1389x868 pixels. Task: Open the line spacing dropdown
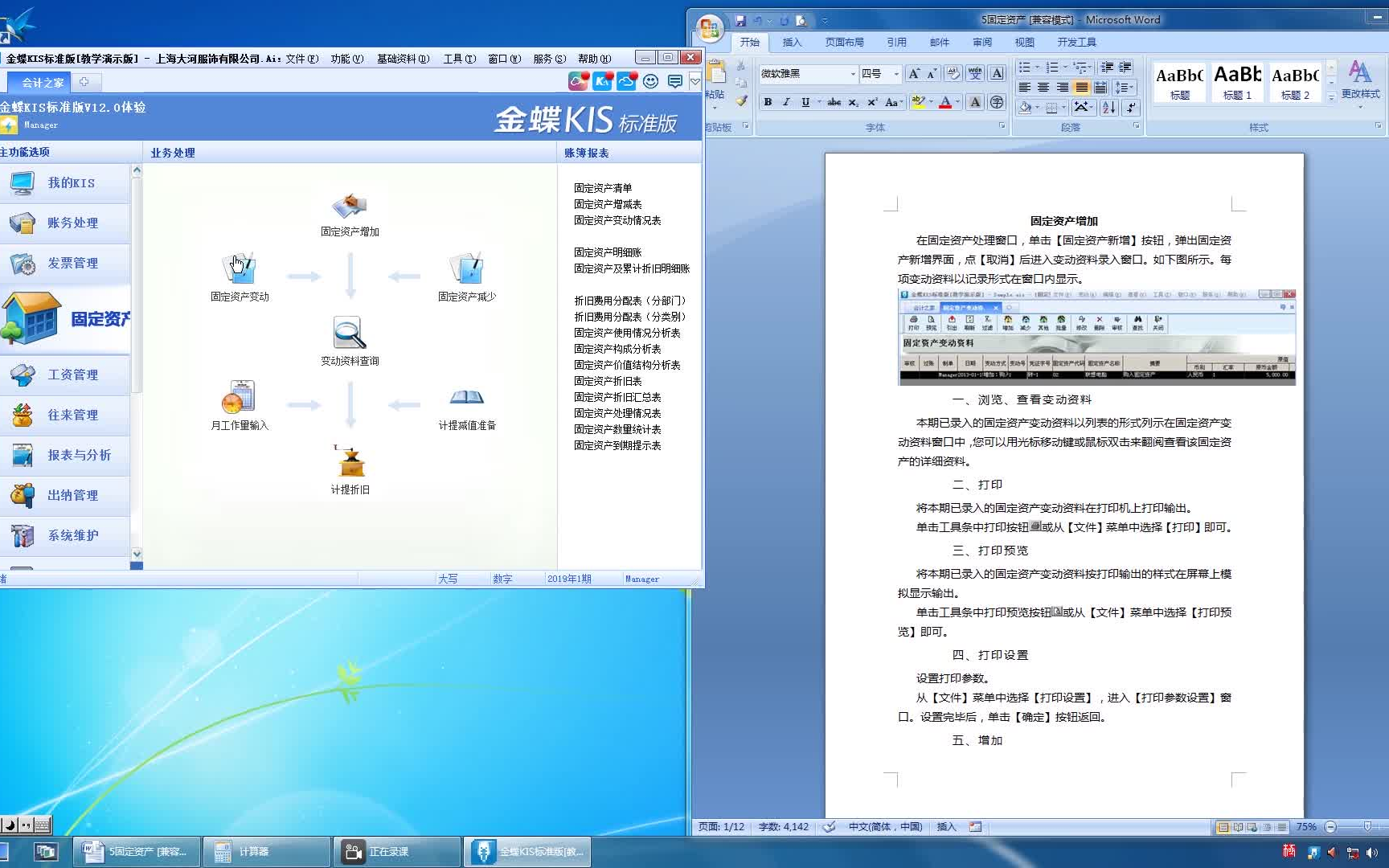(x=1125, y=88)
